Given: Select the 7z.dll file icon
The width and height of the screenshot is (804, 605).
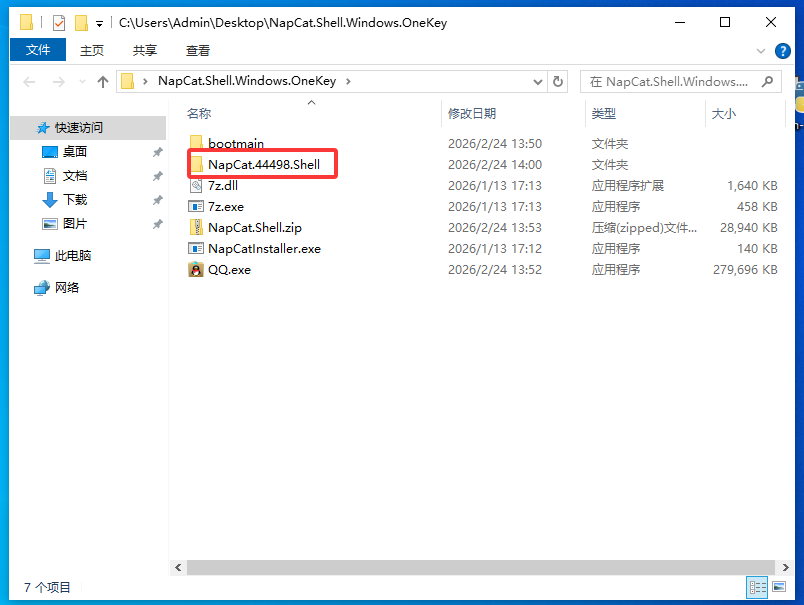Looking at the screenshot, I should tap(196, 185).
